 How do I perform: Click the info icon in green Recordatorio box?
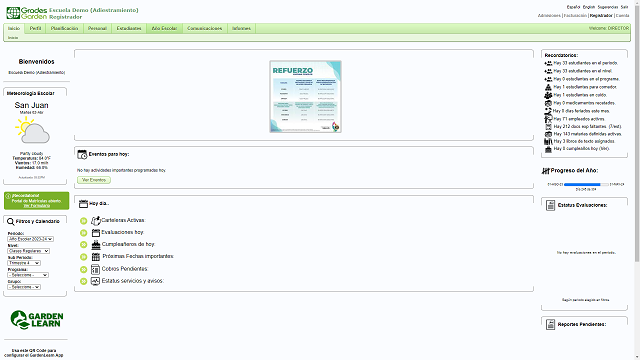8,196
